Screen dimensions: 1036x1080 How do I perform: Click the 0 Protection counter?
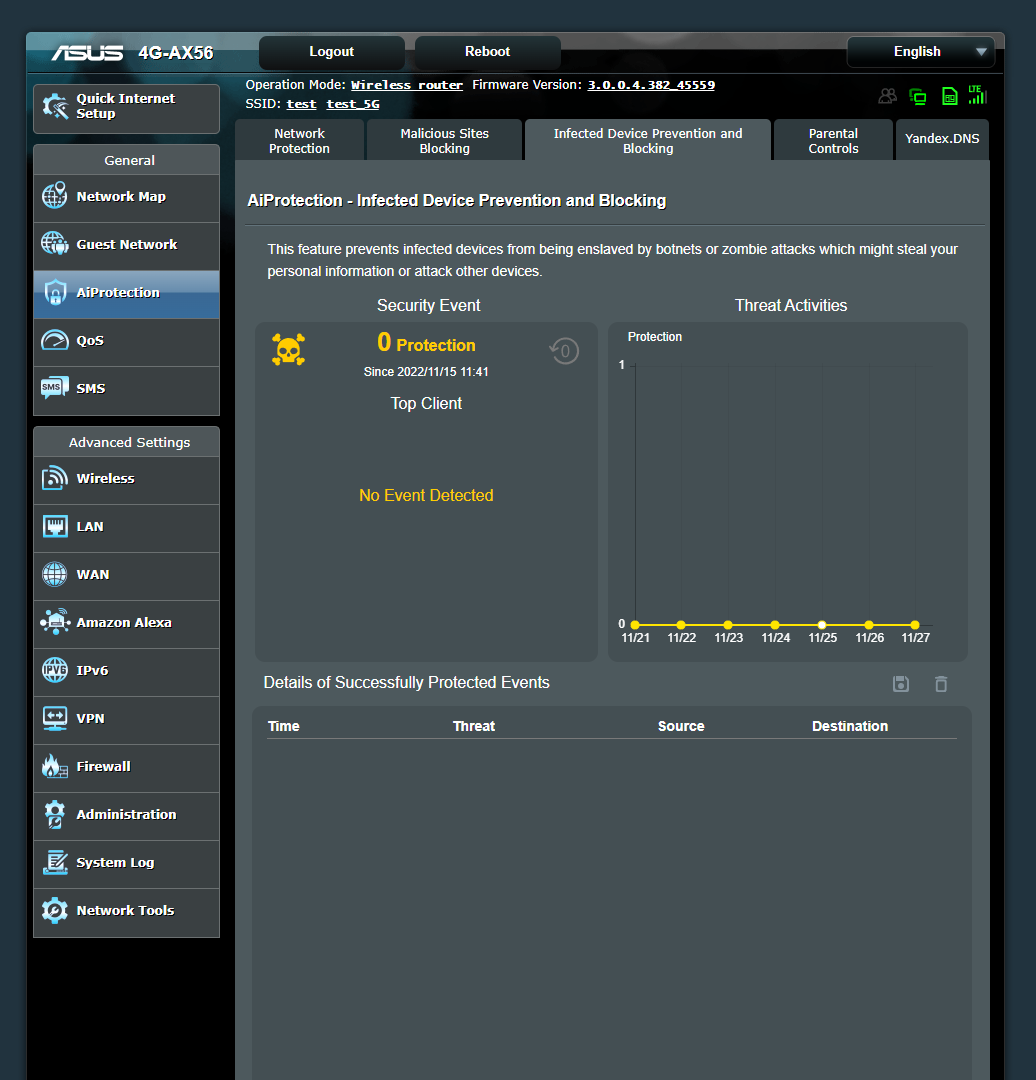(426, 342)
